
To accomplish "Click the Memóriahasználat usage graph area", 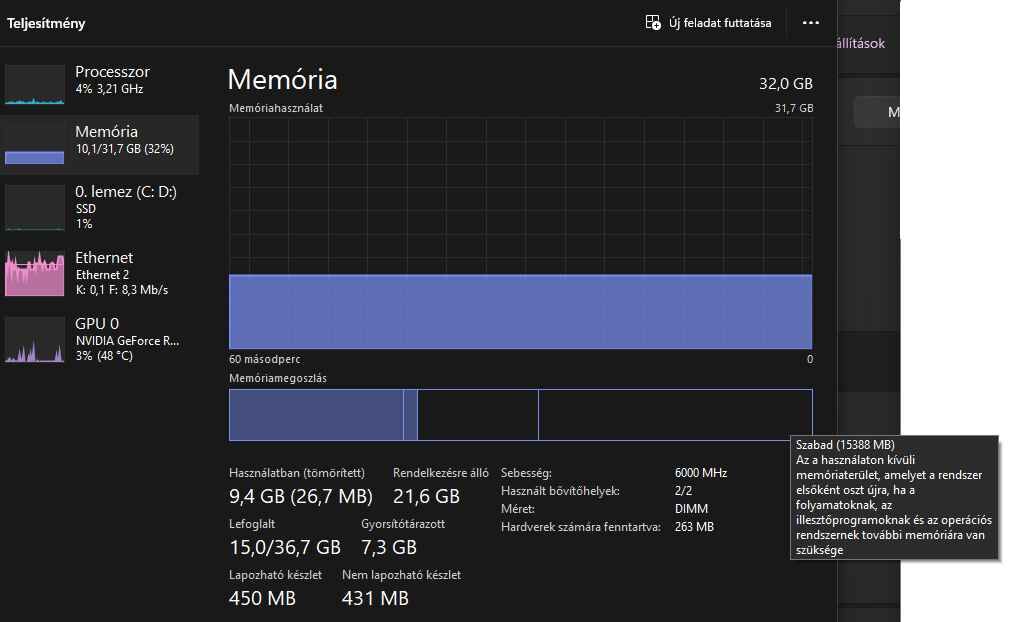I will (521, 233).
